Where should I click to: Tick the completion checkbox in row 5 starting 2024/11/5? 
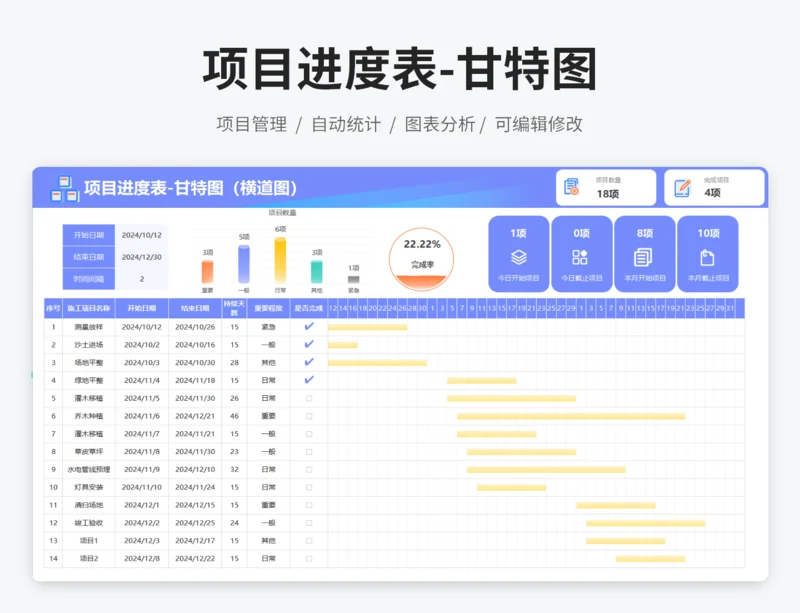309,398
